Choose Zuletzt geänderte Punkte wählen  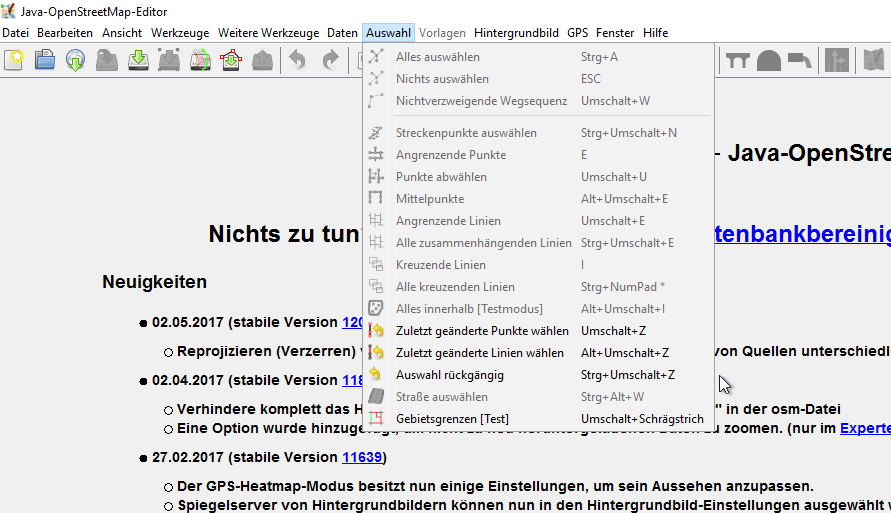538,331
